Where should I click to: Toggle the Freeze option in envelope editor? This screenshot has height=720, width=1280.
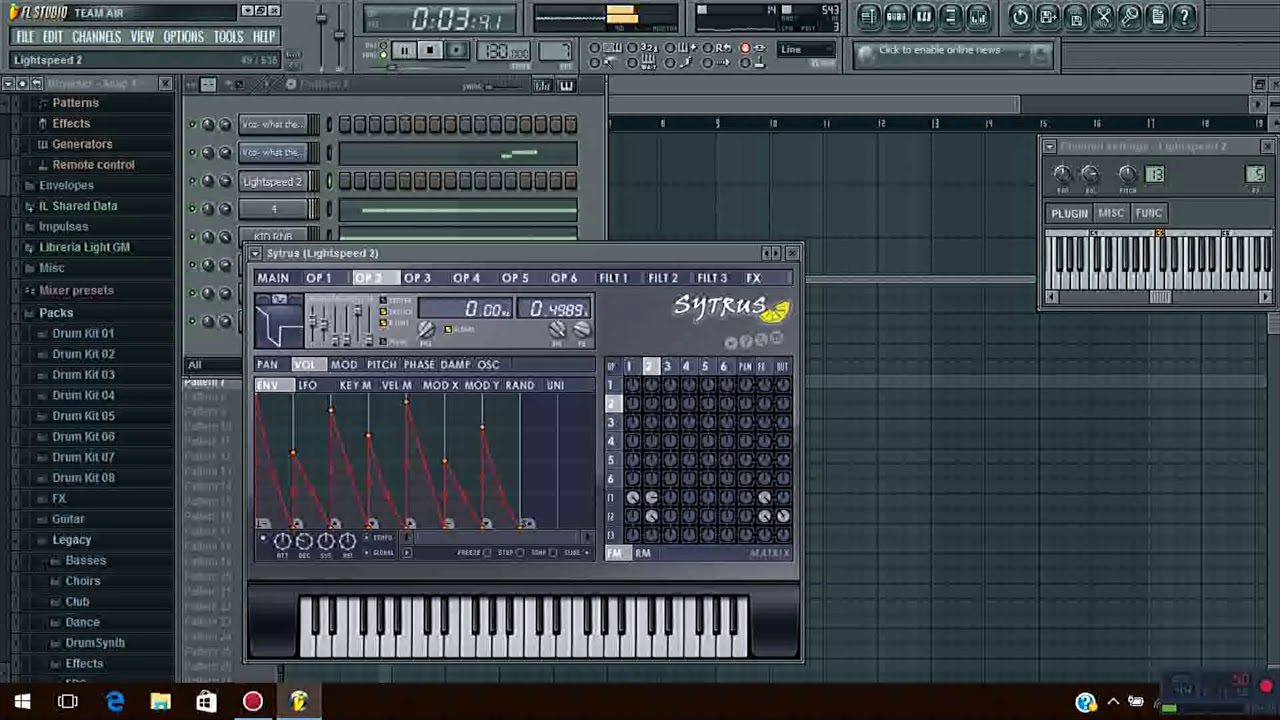[488, 553]
